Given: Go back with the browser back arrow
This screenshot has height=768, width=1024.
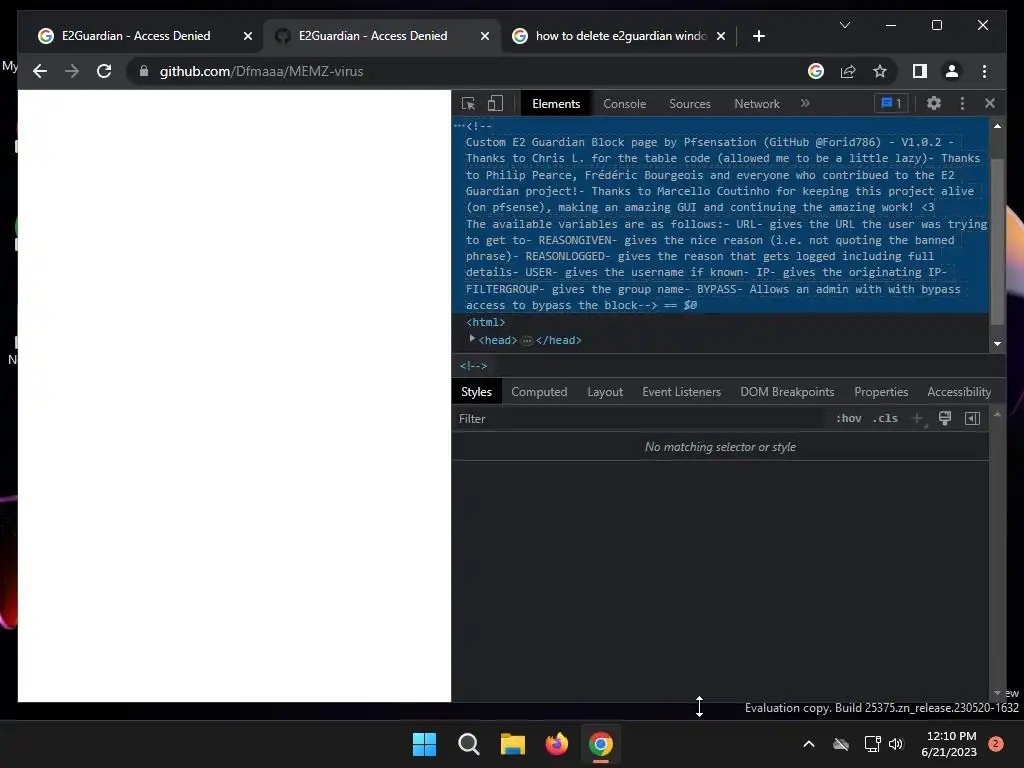Looking at the screenshot, I should (40, 71).
